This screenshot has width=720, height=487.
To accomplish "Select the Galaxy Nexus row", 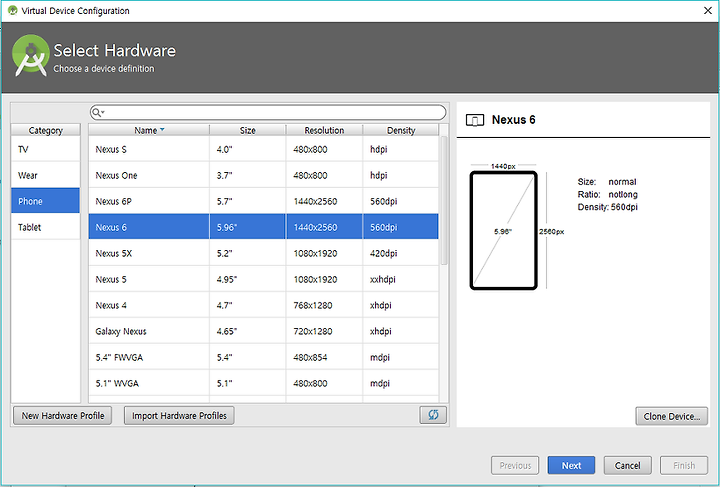I will pos(264,331).
